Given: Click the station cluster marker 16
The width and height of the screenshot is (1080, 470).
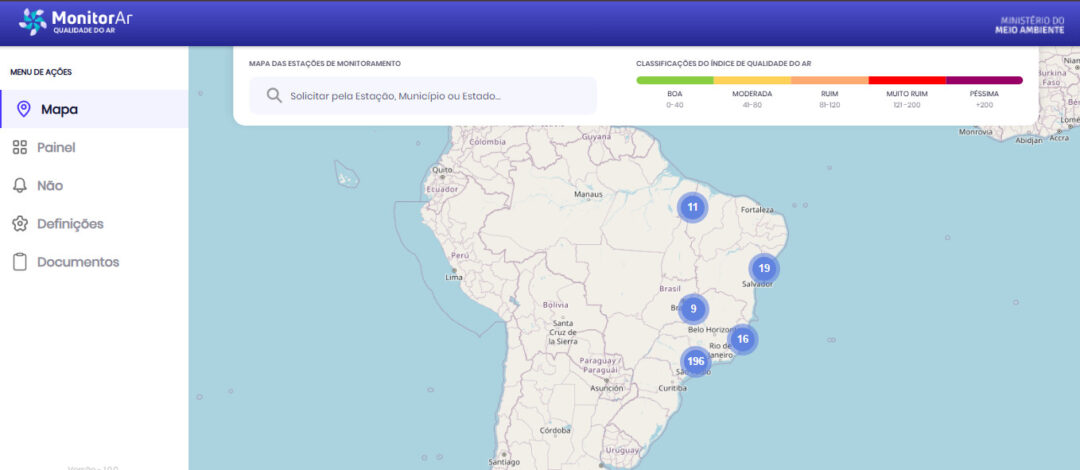Looking at the screenshot, I should coord(742,339).
